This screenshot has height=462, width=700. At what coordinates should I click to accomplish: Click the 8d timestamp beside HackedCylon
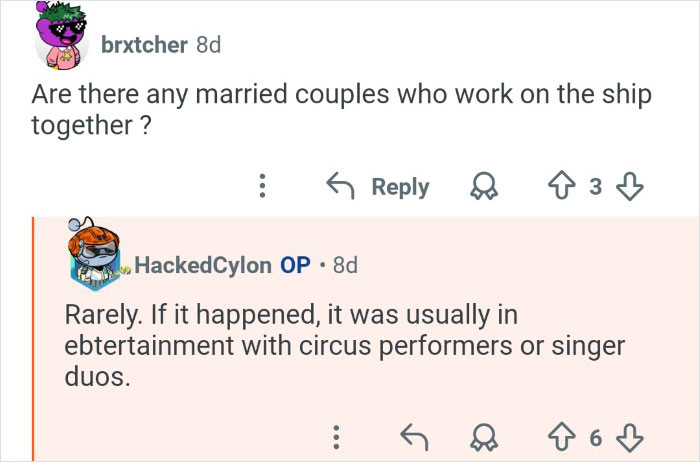345,265
